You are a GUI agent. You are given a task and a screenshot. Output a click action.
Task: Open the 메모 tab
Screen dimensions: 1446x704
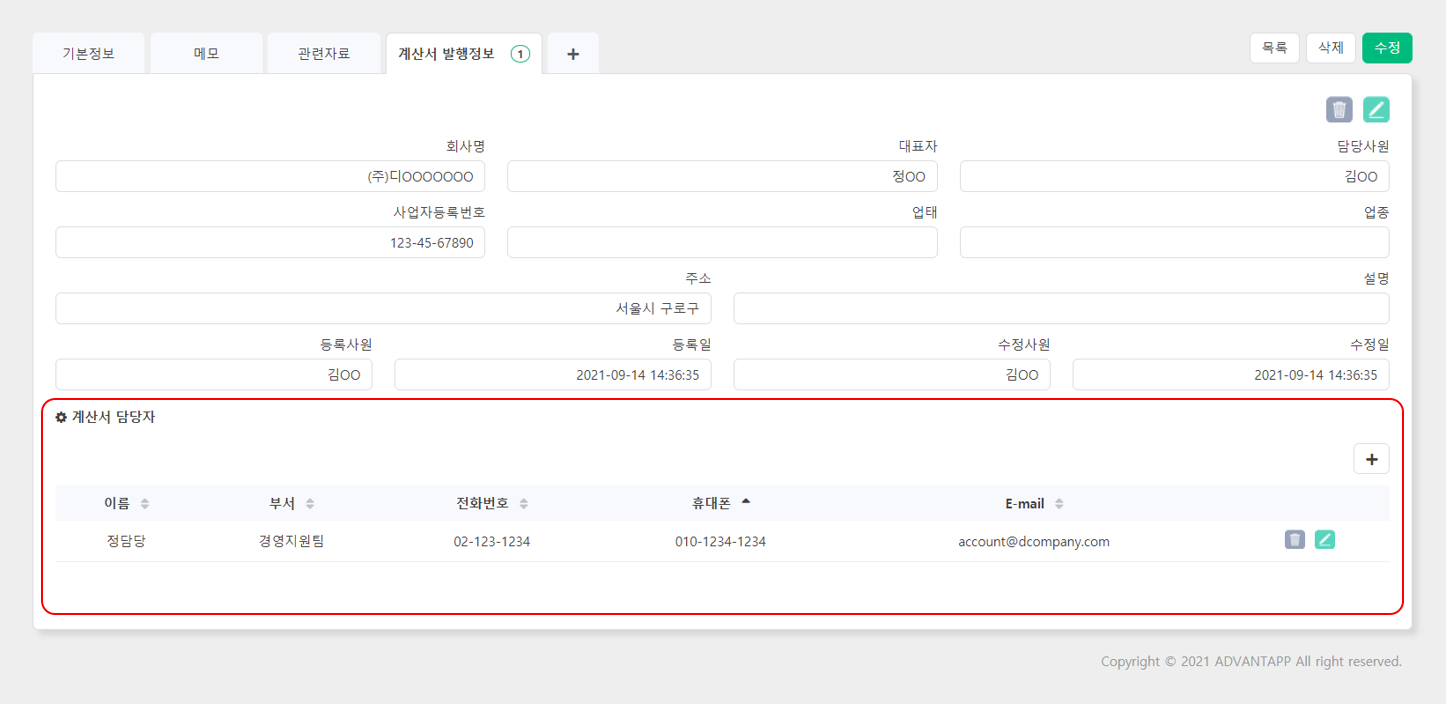pyautogui.click(x=207, y=54)
